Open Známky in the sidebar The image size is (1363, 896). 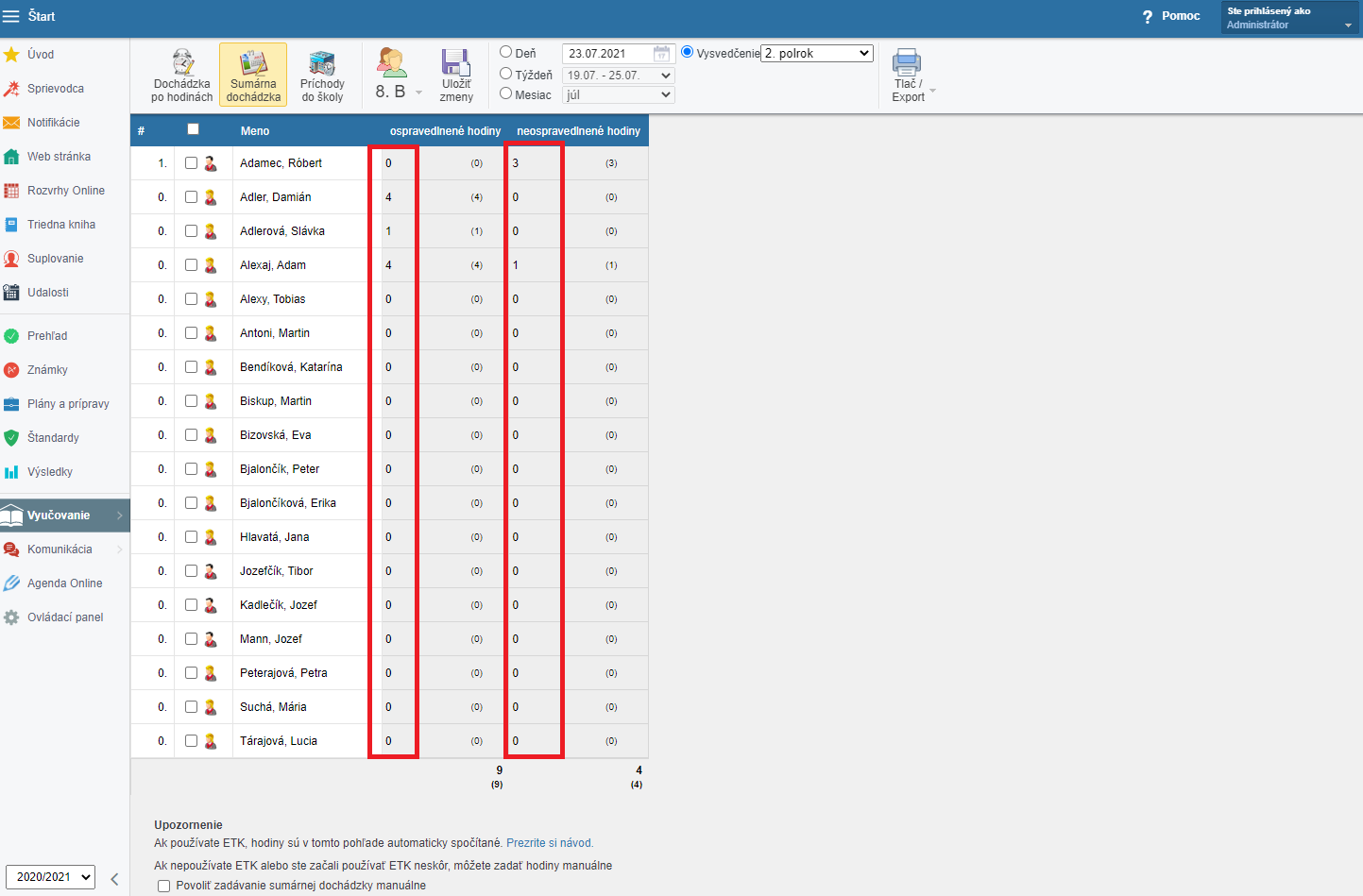pyautogui.click(x=47, y=370)
